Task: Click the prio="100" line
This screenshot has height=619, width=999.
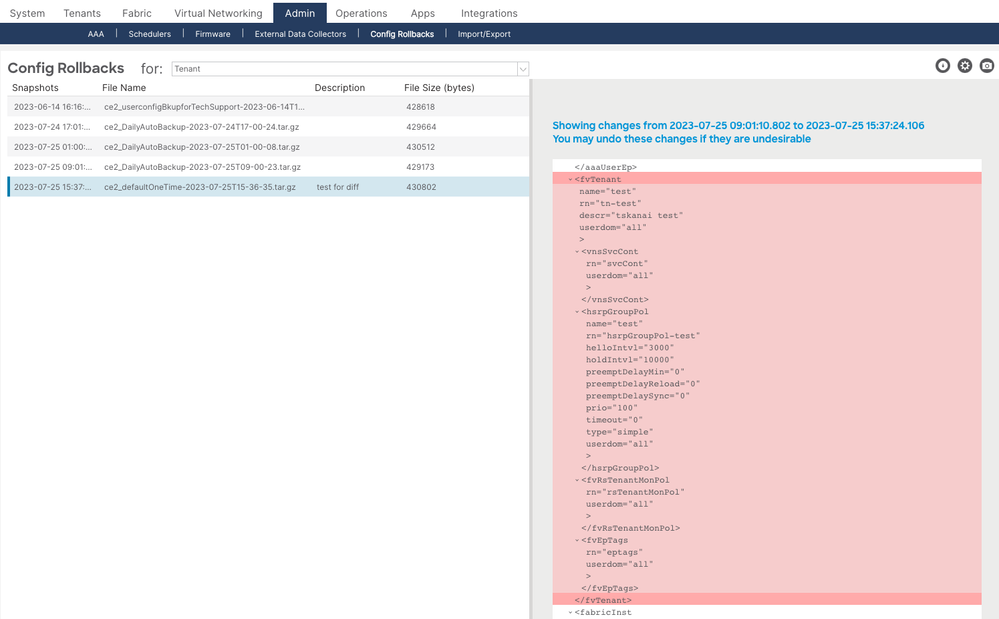Action: pyautogui.click(x=612, y=408)
